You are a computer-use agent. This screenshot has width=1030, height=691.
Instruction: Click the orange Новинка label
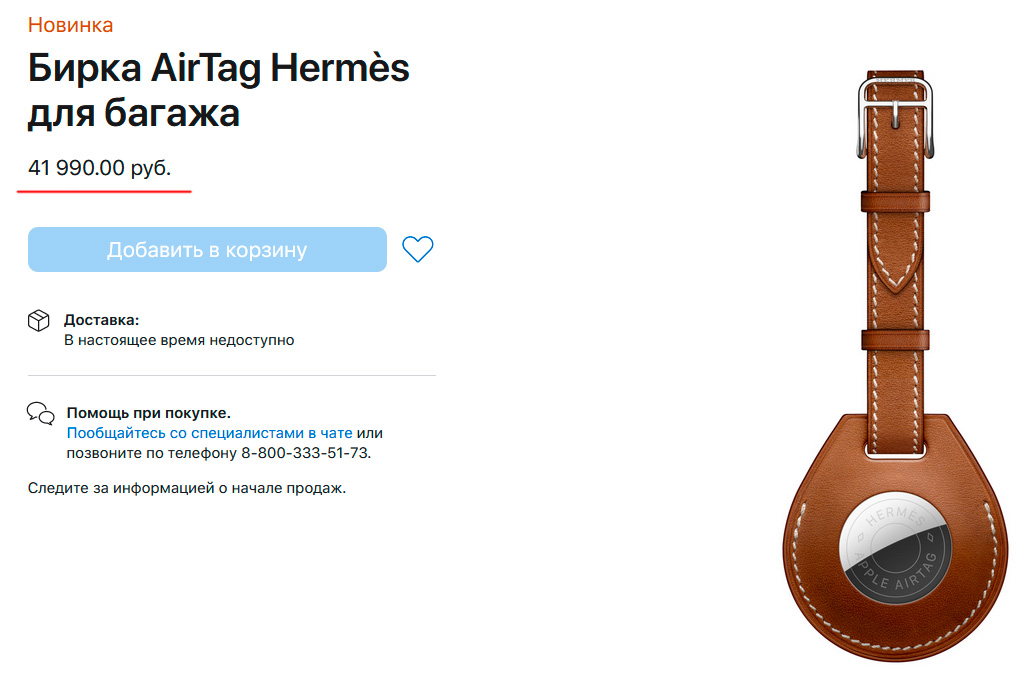point(70,25)
